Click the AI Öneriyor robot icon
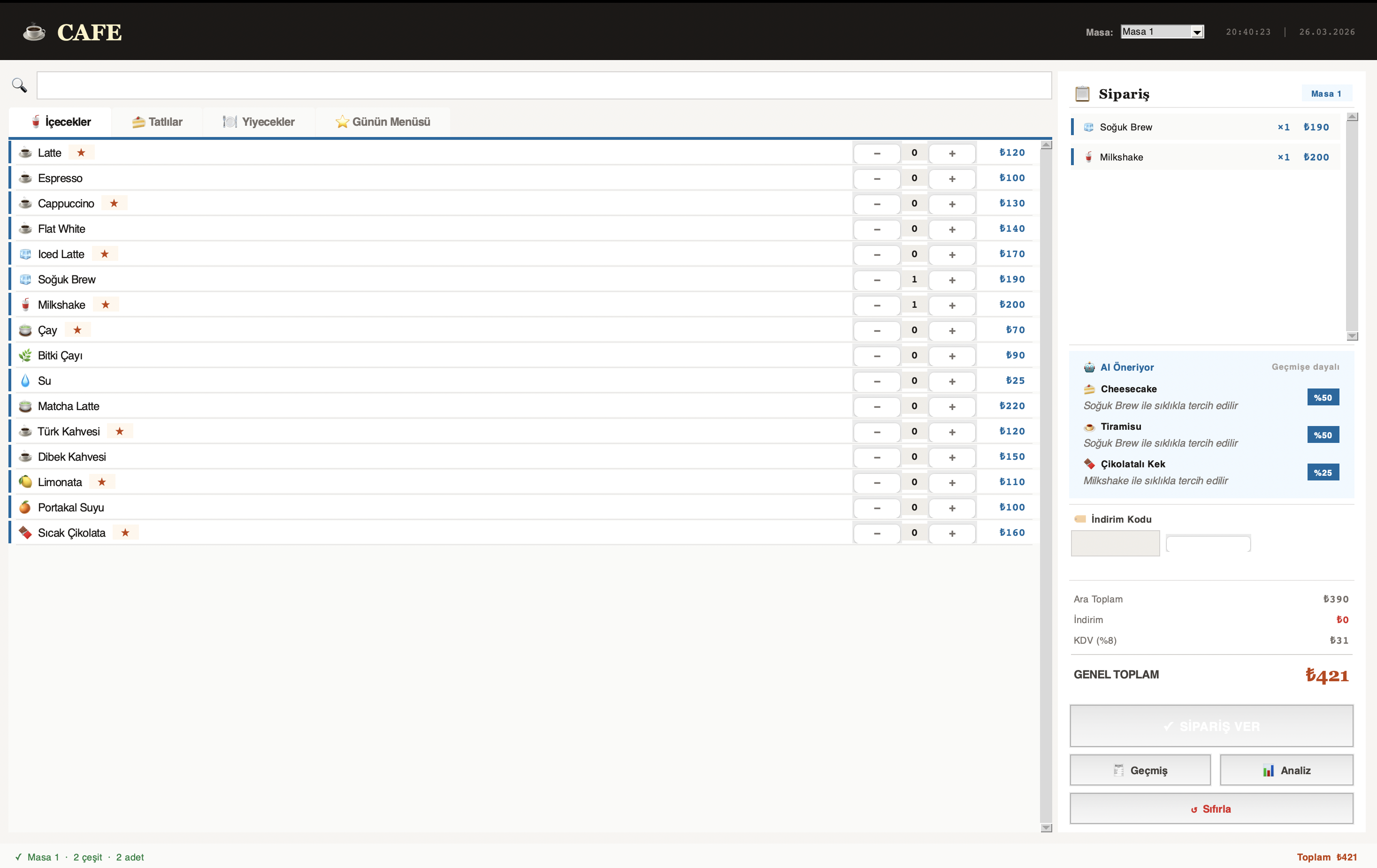This screenshot has height=868, width=1377. click(x=1089, y=367)
